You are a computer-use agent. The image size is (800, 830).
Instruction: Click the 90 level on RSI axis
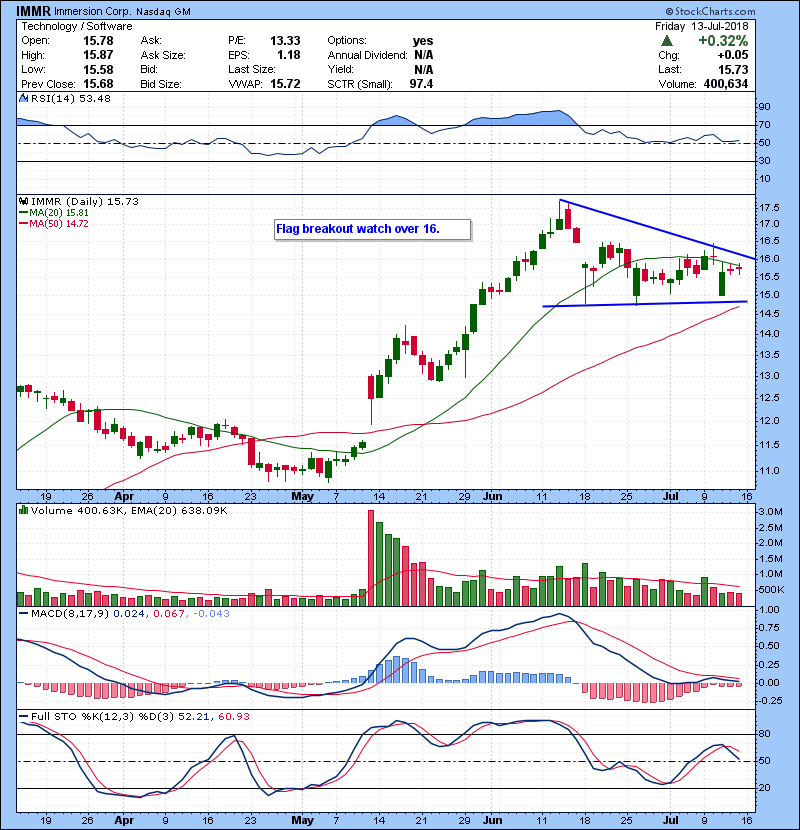click(x=765, y=107)
